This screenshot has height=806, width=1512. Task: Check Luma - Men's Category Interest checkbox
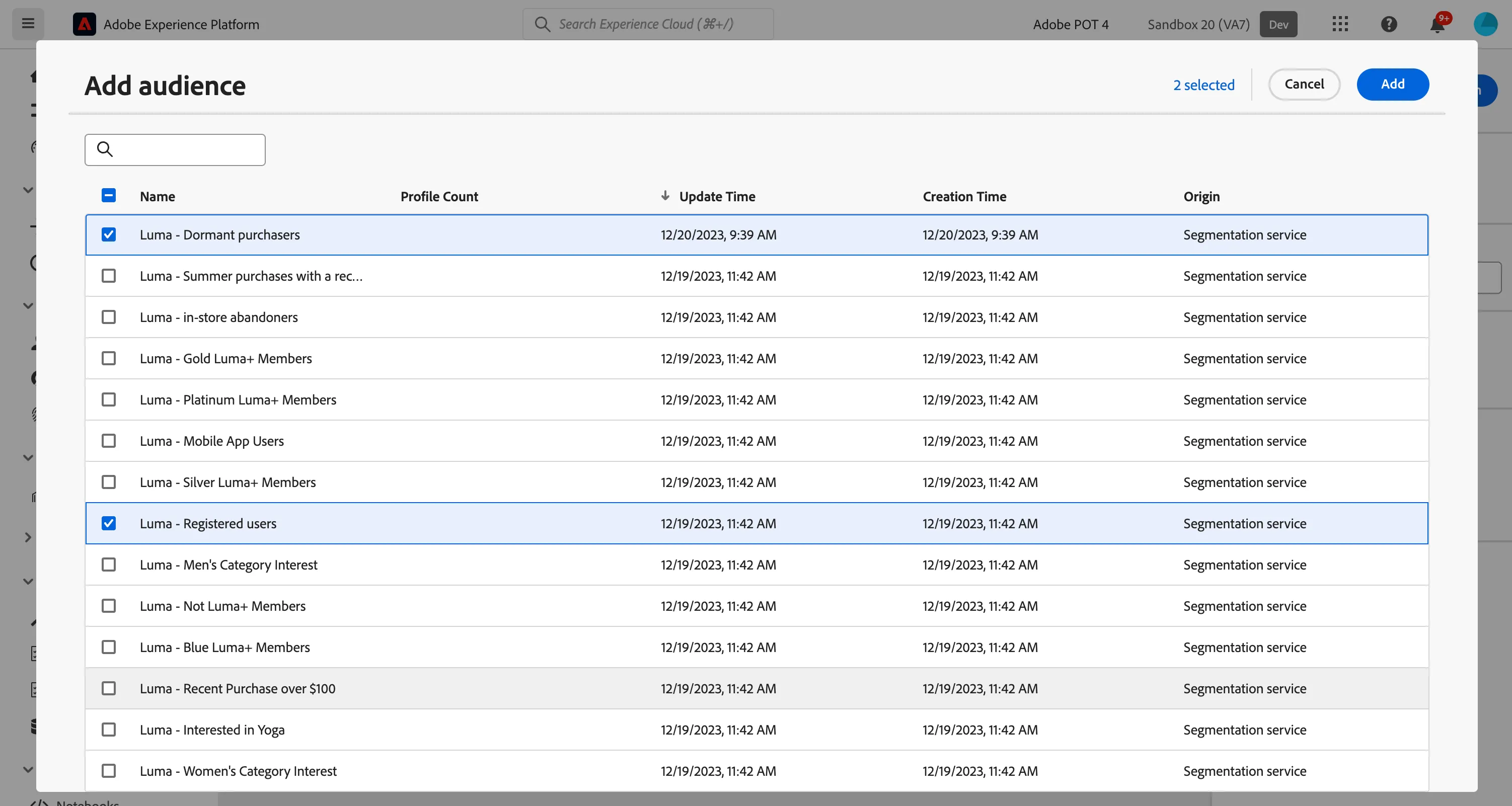point(109,565)
